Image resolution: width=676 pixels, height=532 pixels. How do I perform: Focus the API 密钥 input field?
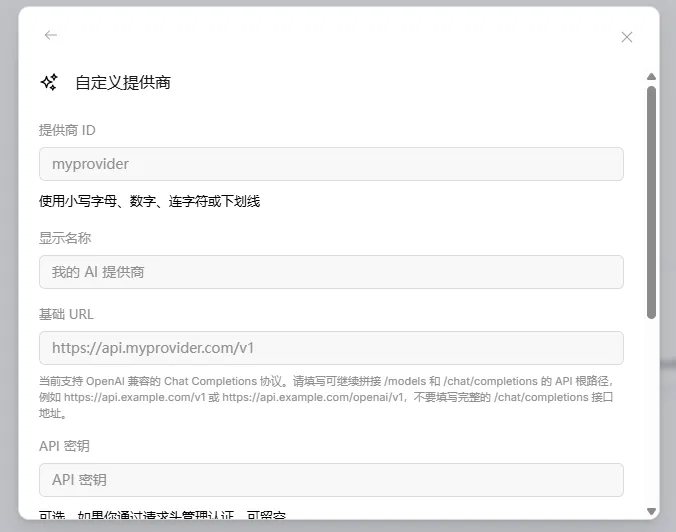click(331, 480)
